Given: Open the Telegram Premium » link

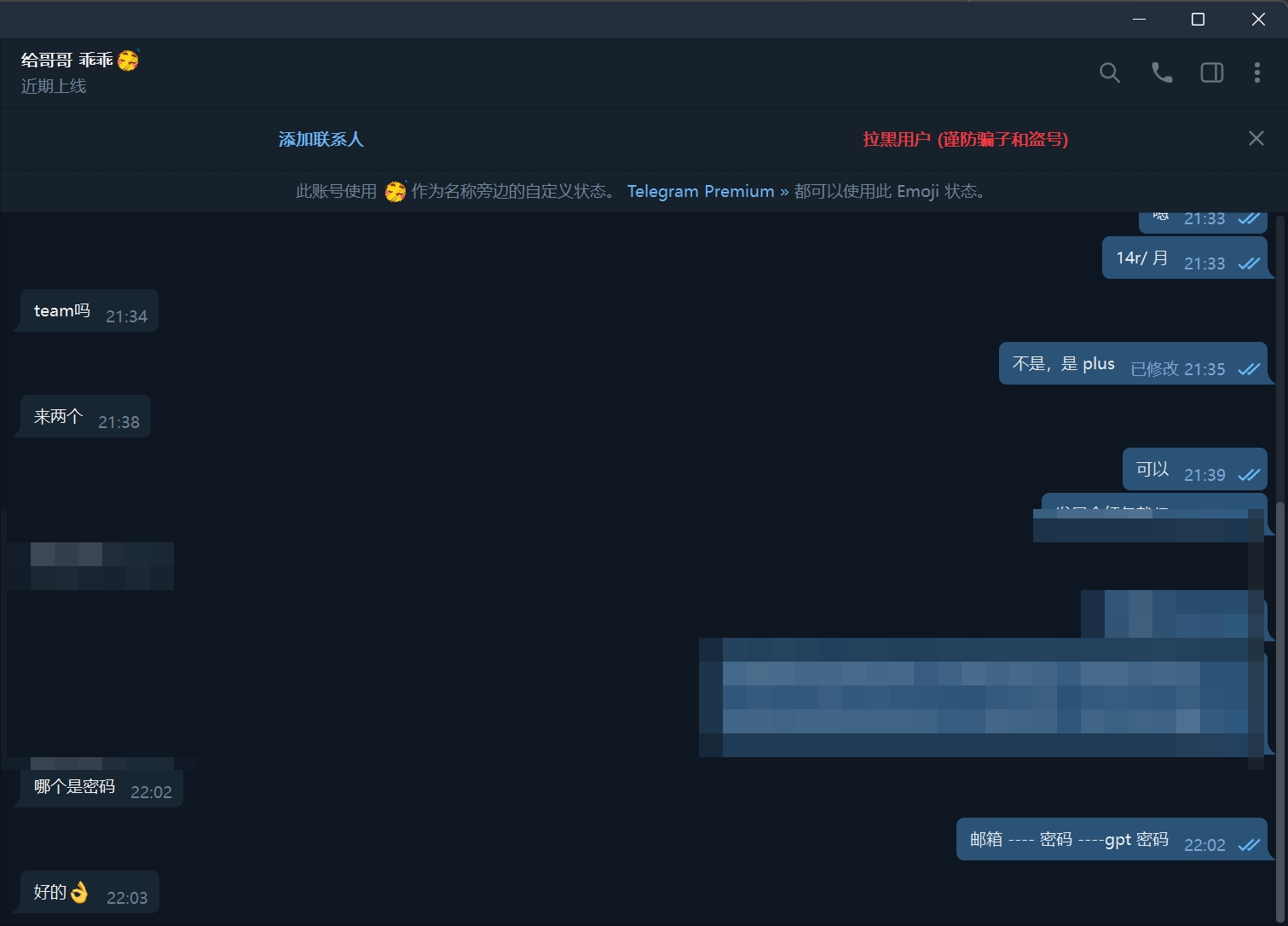Looking at the screenshot, I should (x=708, y=192).
